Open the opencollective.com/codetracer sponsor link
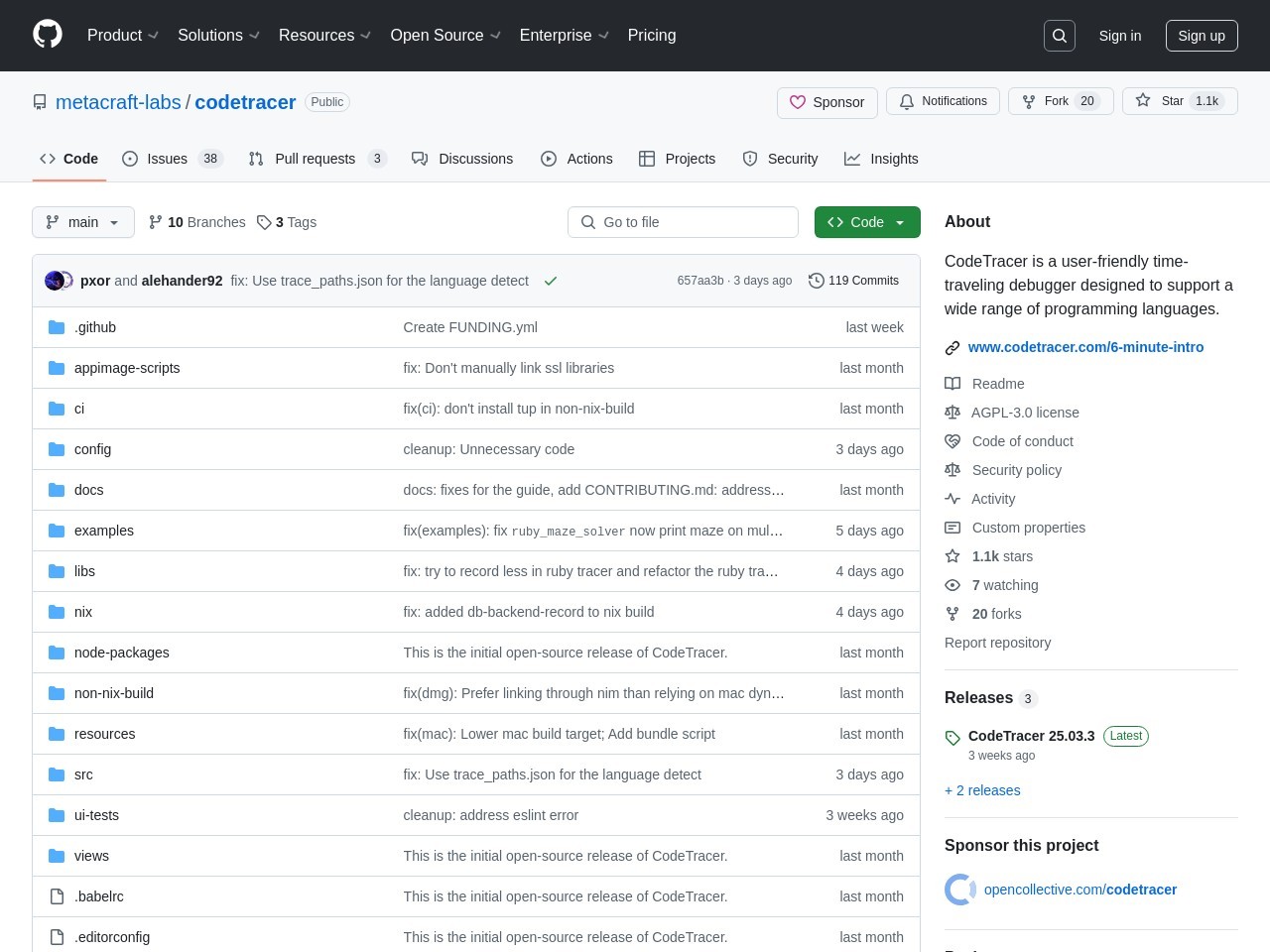1270x952 pixels. point(1080,890)
